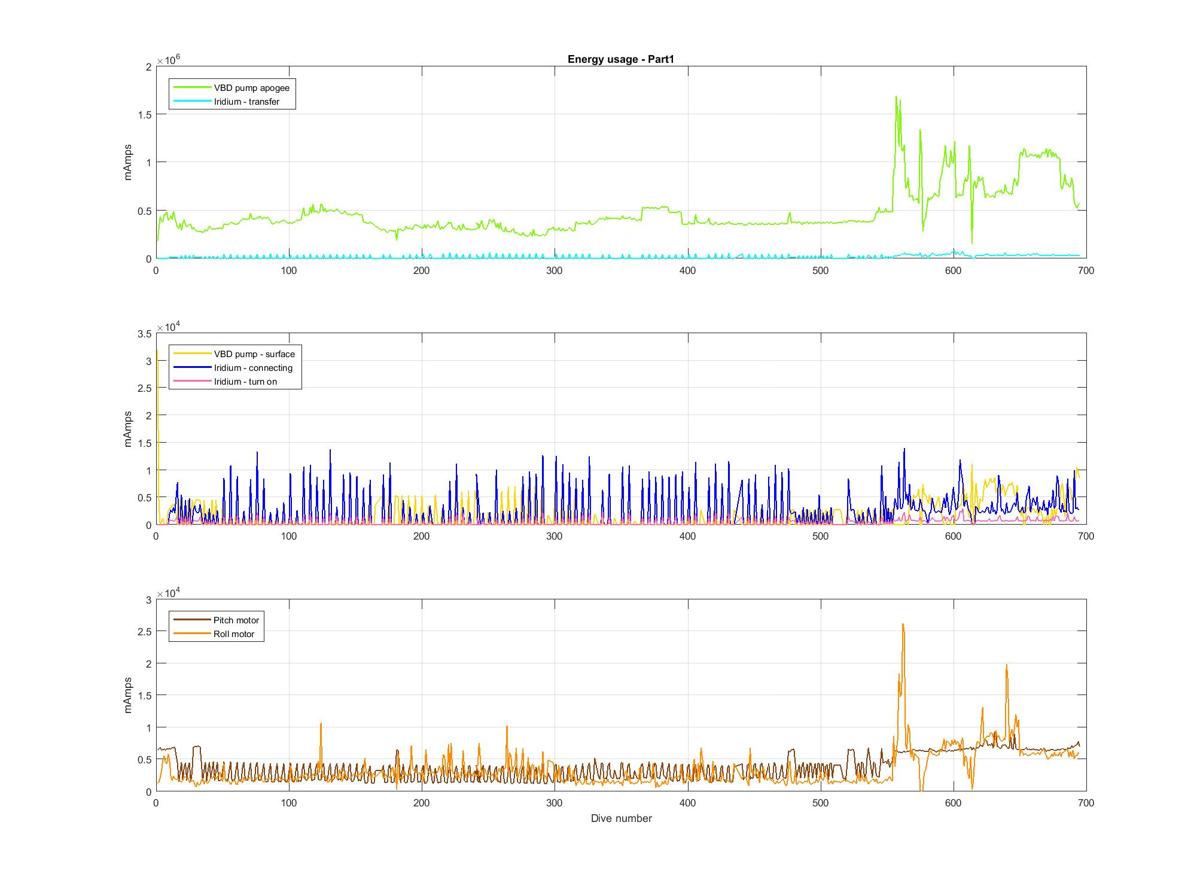The image size is (1200, 889).
Task: Click x-tick '500' under the middle plot
Action: coord(820,536)
